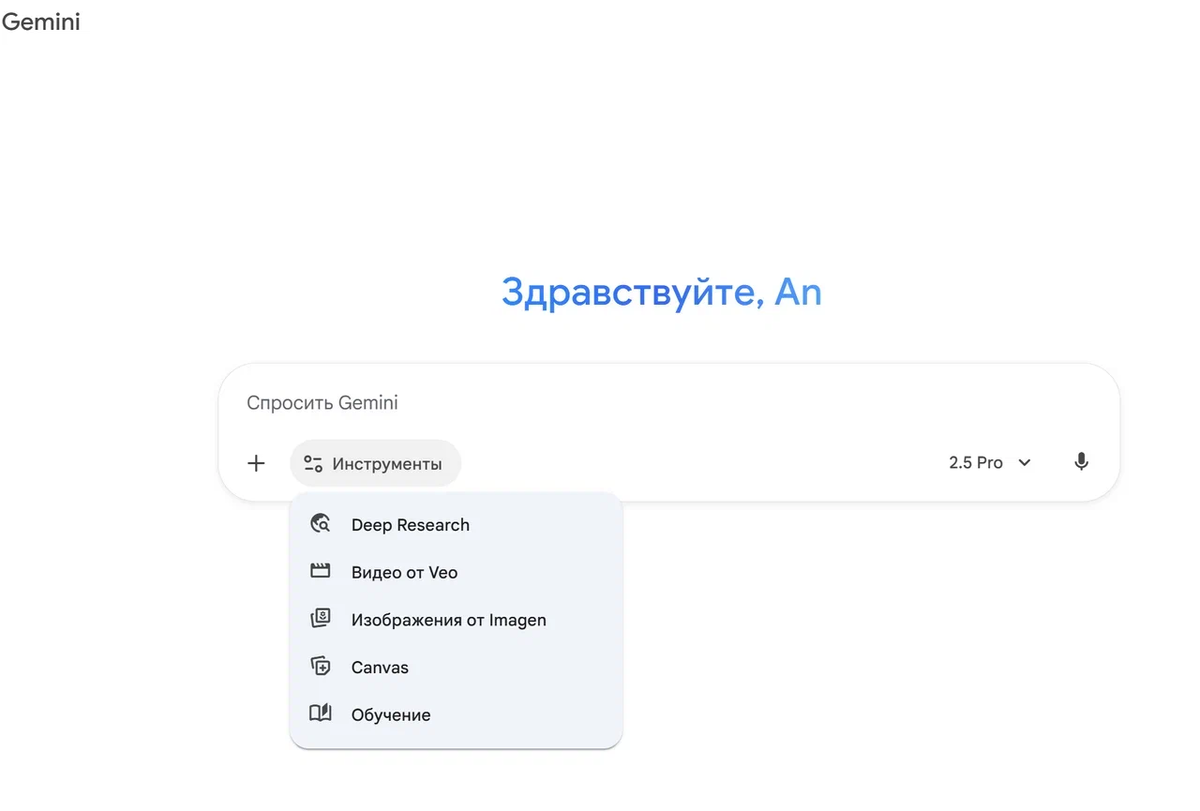Click the Veo video clapper icon
The image size is (1200, 811).
(x=320, y=571)
